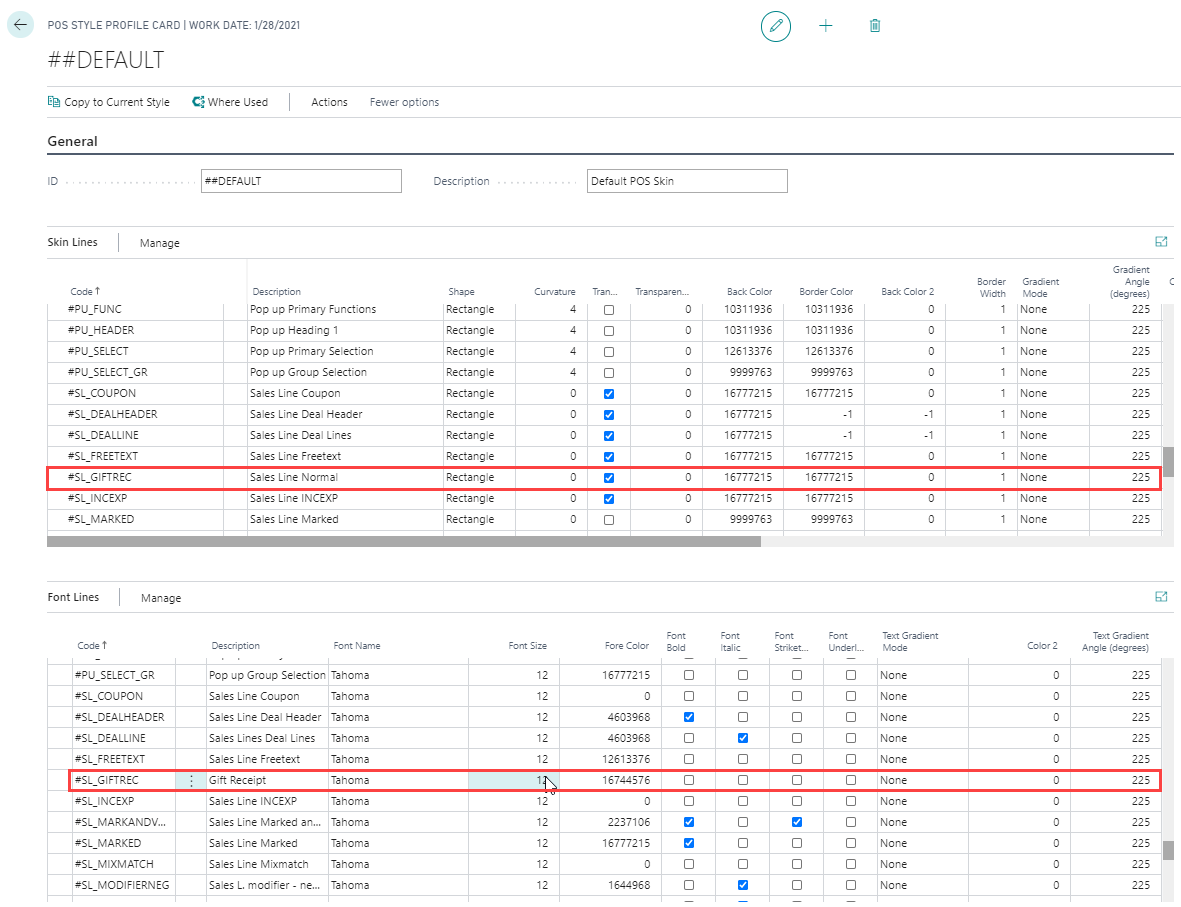Toggle Transparent checkbox for #SL_COUPON skin line
This screenshot has width=1181, height=907.
[609, 394]
